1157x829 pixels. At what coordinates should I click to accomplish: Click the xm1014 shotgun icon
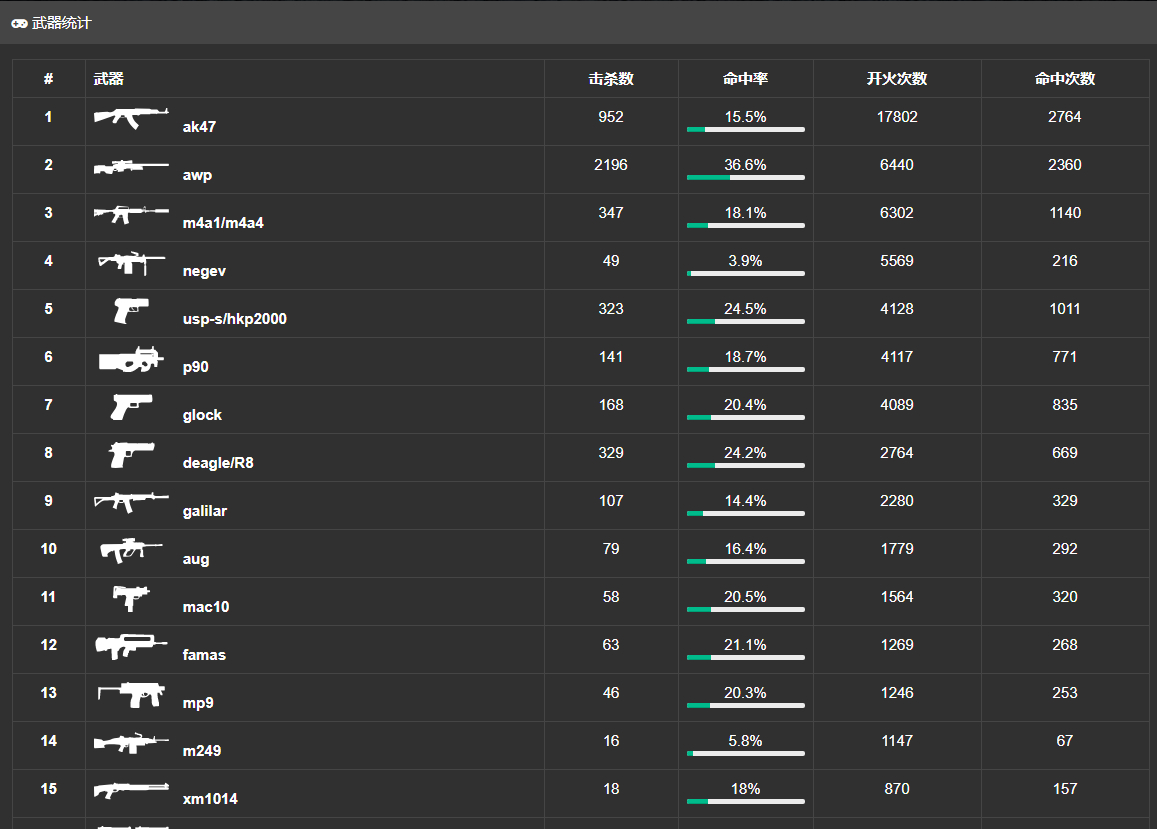pos(131,790)
